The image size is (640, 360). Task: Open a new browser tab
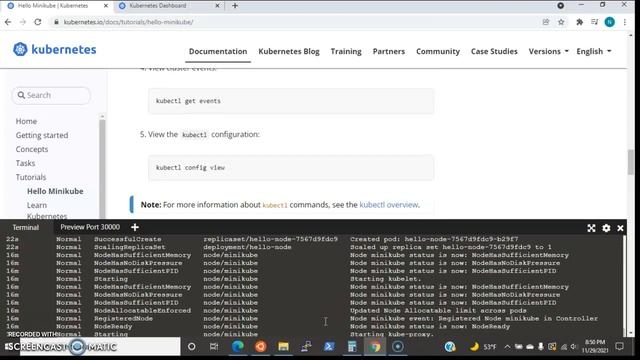235,6
